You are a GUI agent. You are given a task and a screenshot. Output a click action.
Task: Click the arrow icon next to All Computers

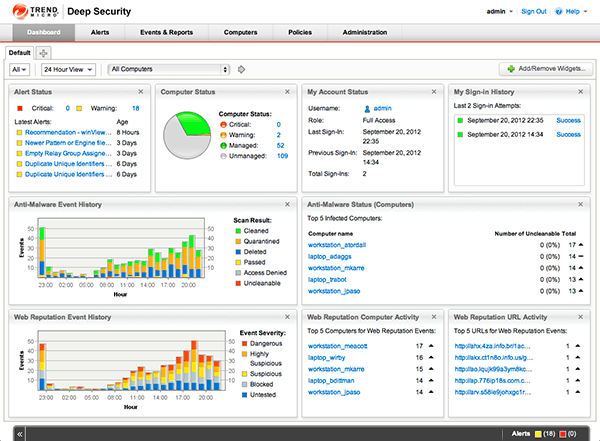[240, 69]
